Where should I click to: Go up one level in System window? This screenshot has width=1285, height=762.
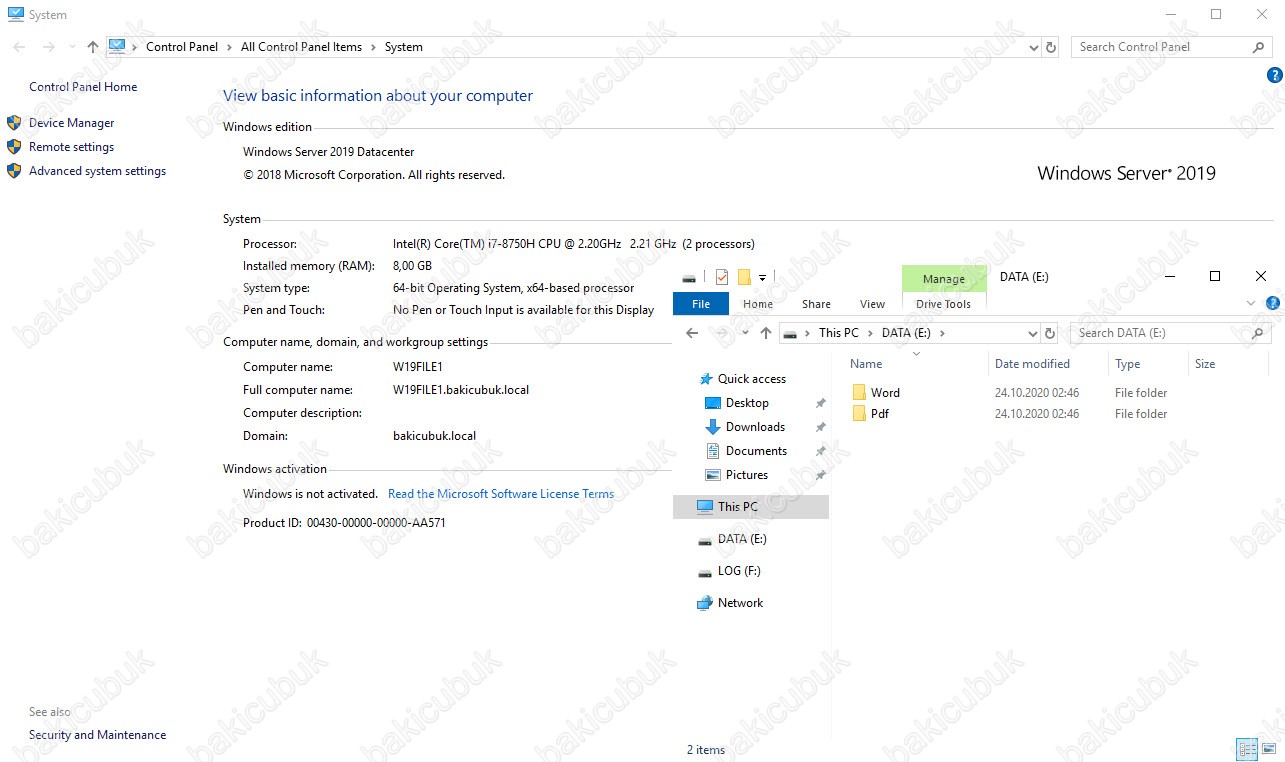click(x=92, y=47)
